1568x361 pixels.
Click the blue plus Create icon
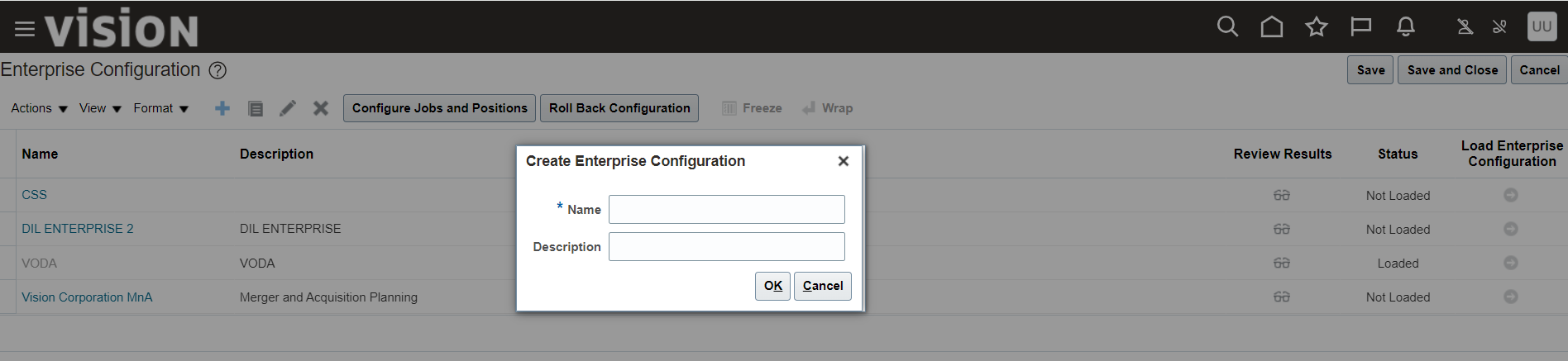222,108
